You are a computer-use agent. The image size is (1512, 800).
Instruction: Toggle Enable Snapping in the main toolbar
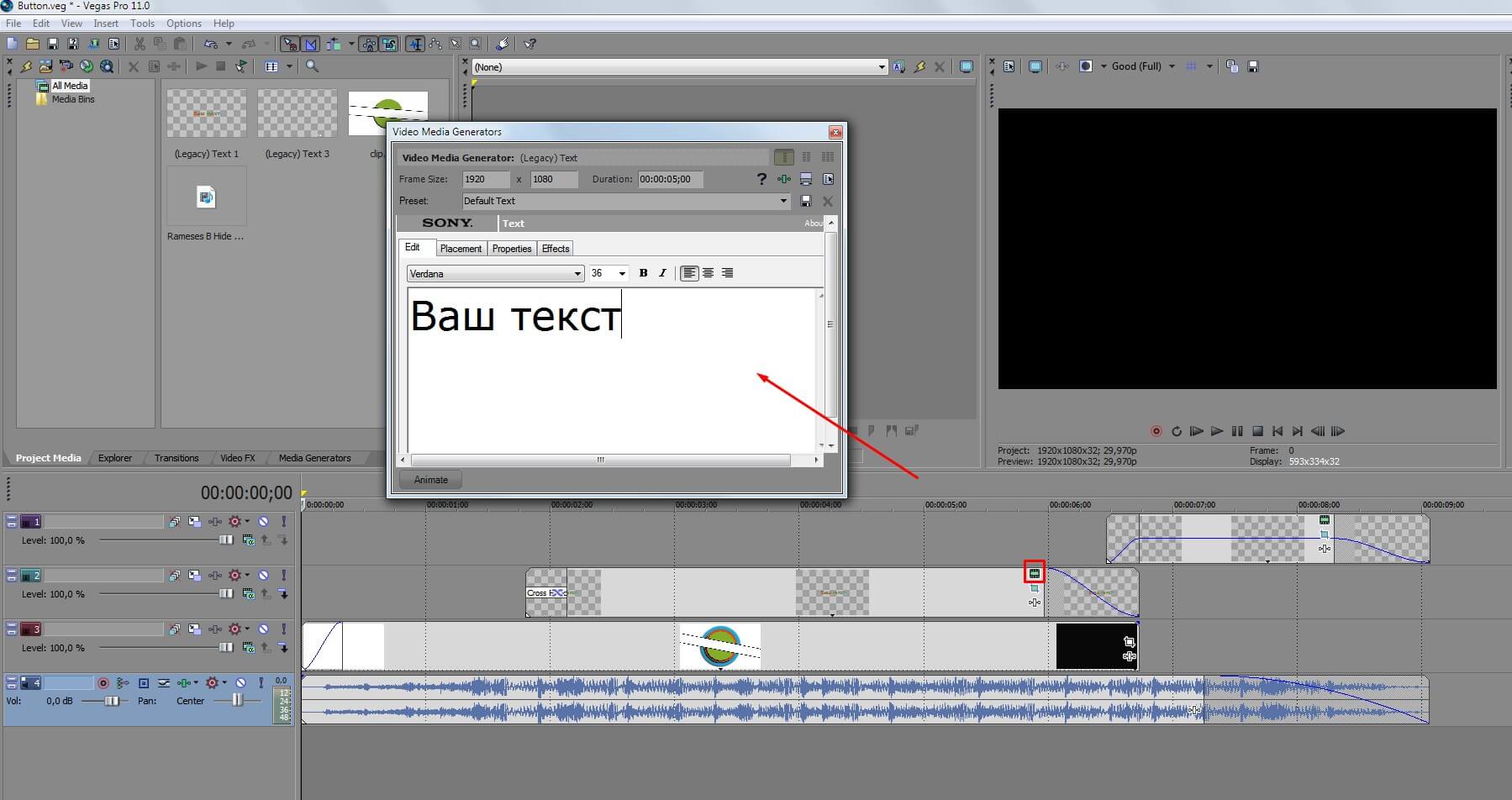click(289, 44)
